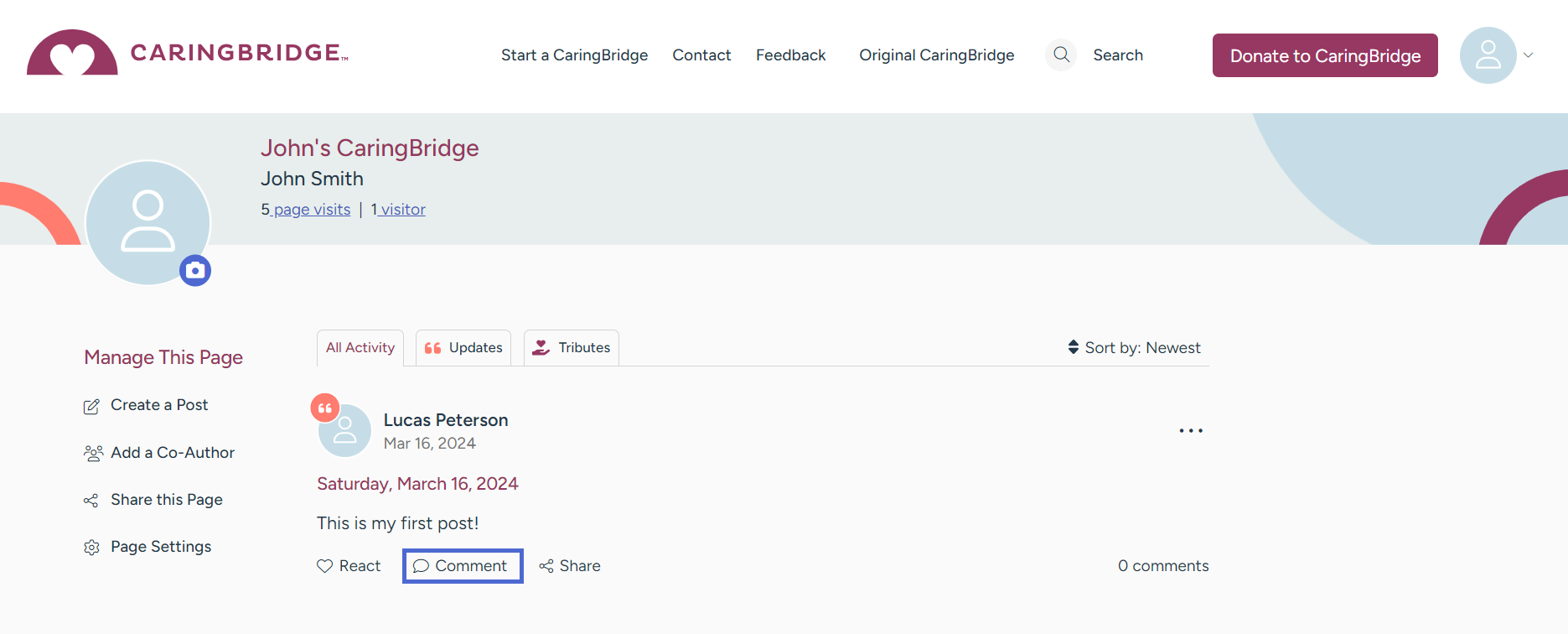The height and width of the screenshot is (634, 1568).
Task: Click the Share icon under the post
Action: [x=546, y=566]
